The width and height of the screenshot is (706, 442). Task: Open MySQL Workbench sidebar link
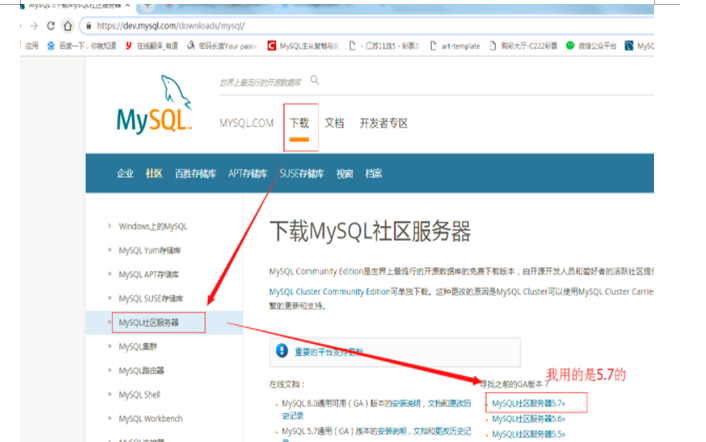pos(151,419)
